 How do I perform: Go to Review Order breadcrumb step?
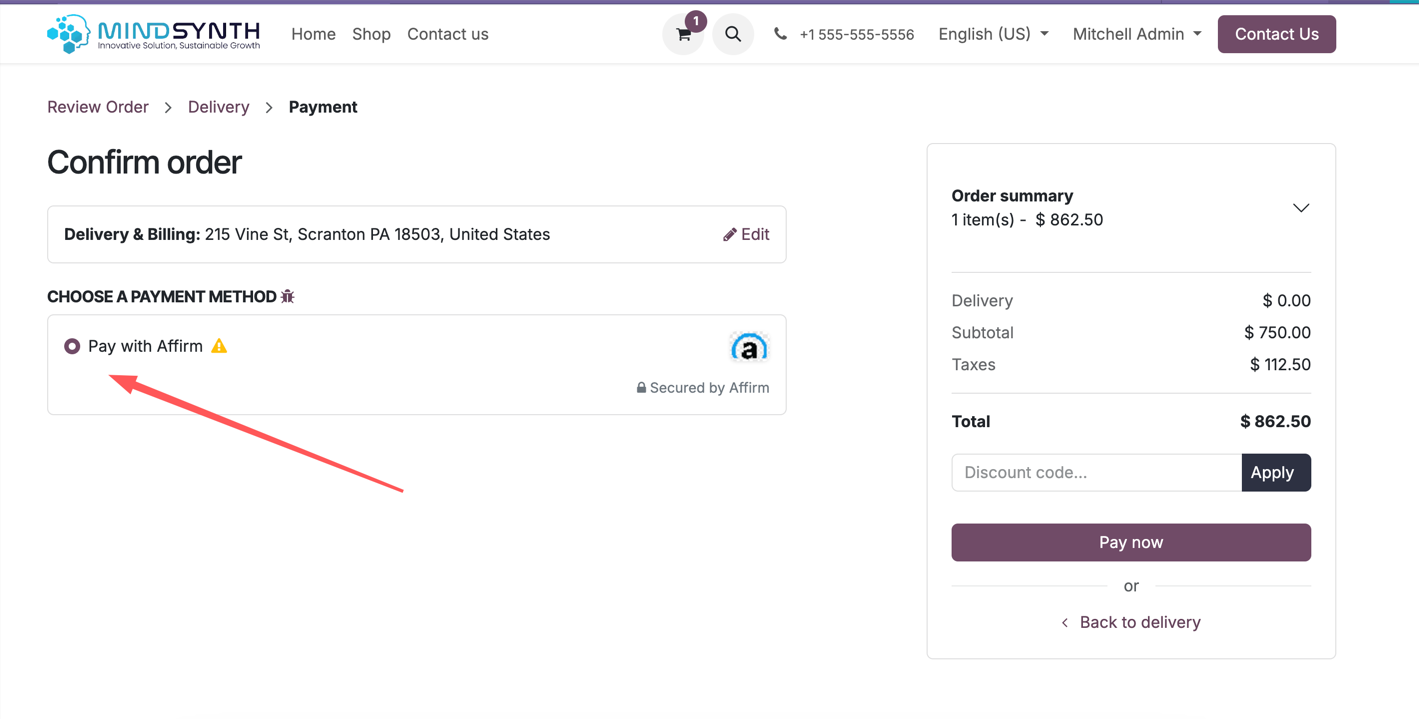[x=98, y=107]
